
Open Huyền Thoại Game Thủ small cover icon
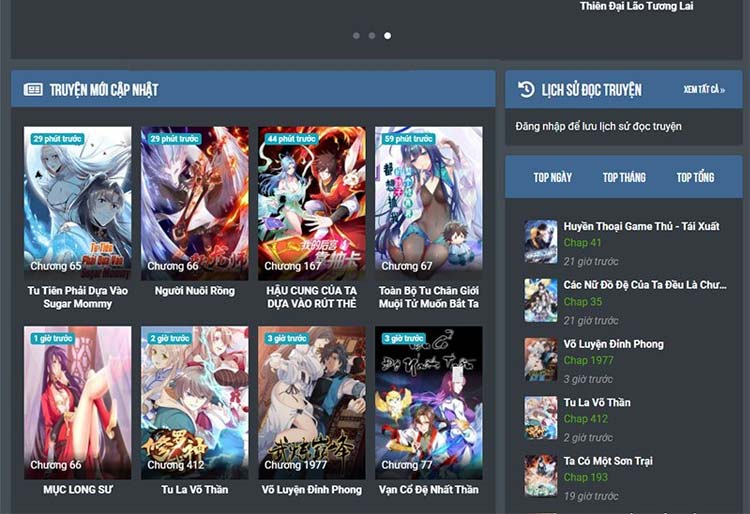click(541, 242)
